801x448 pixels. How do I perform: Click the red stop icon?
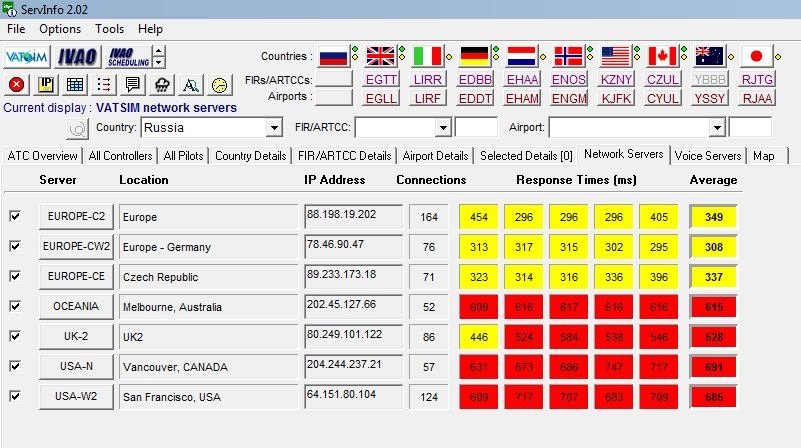16,85
